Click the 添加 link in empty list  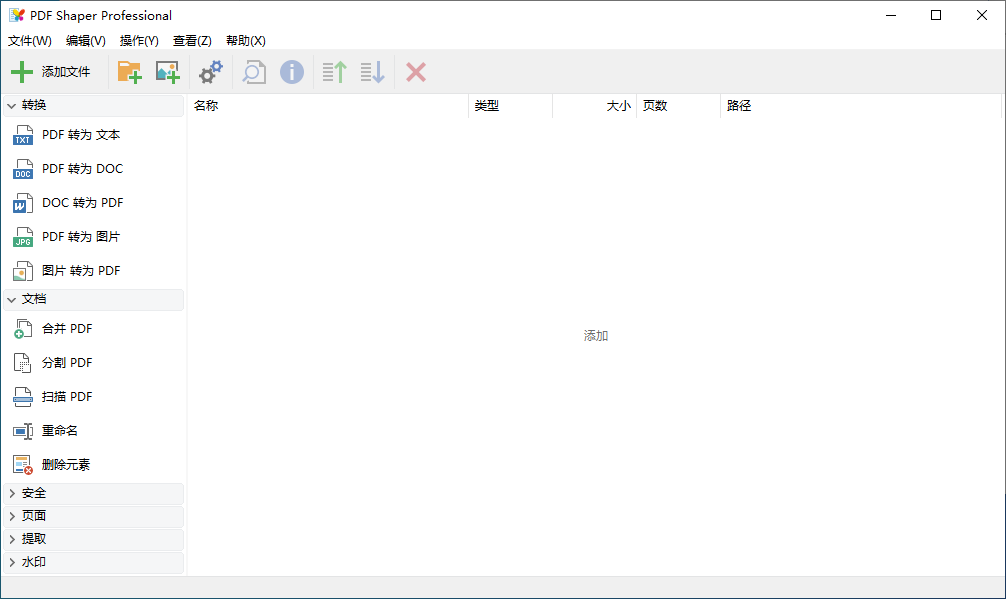coord(596,336)
